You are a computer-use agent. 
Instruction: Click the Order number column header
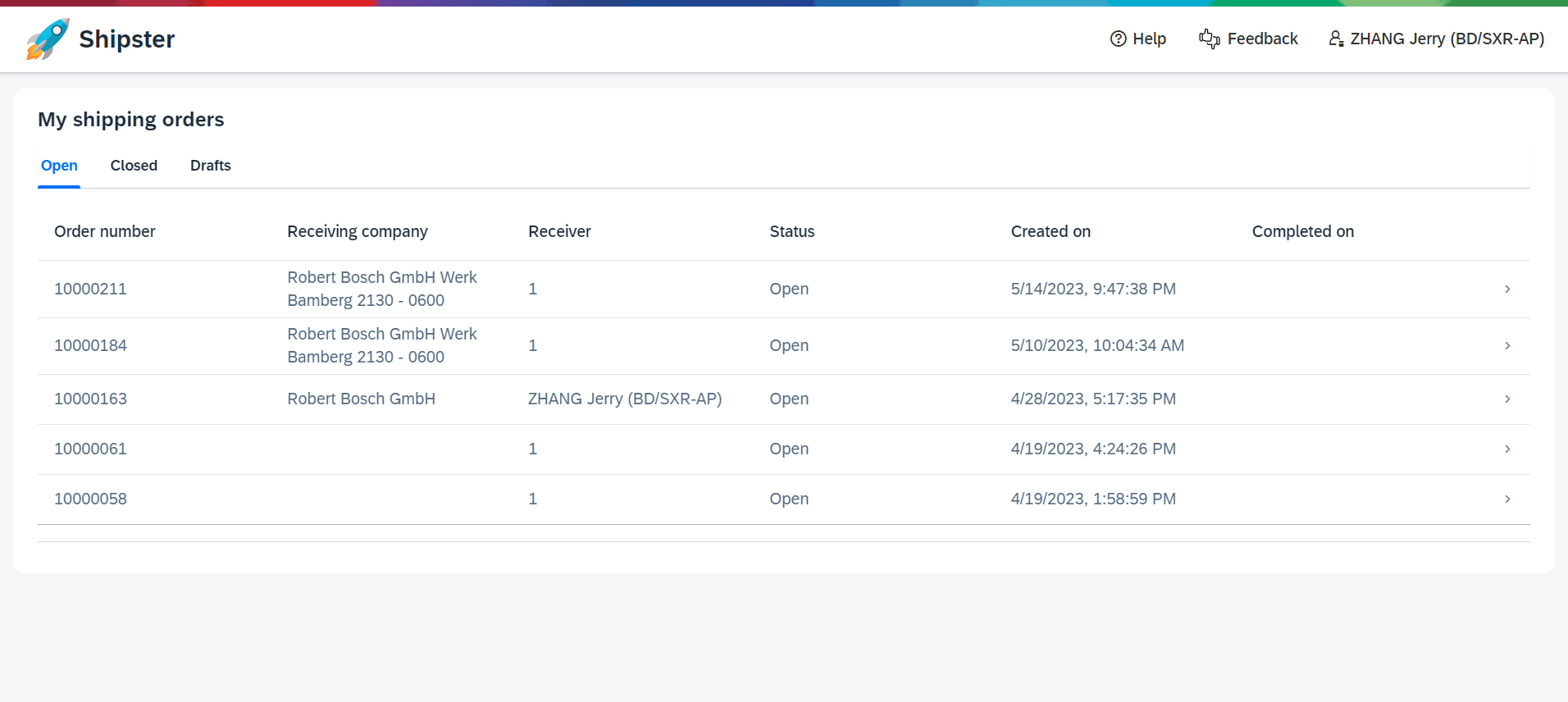104,231
